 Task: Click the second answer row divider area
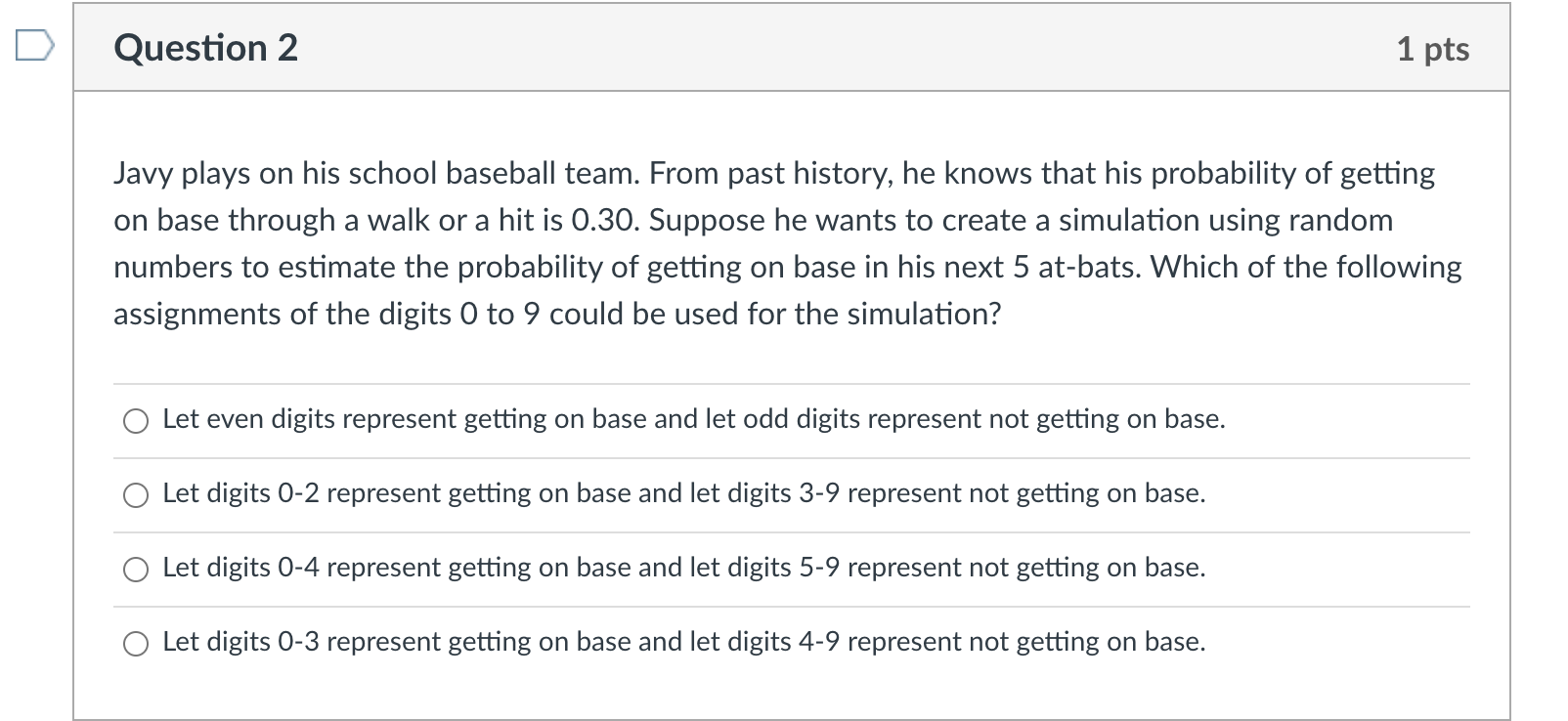pos(782,456)
